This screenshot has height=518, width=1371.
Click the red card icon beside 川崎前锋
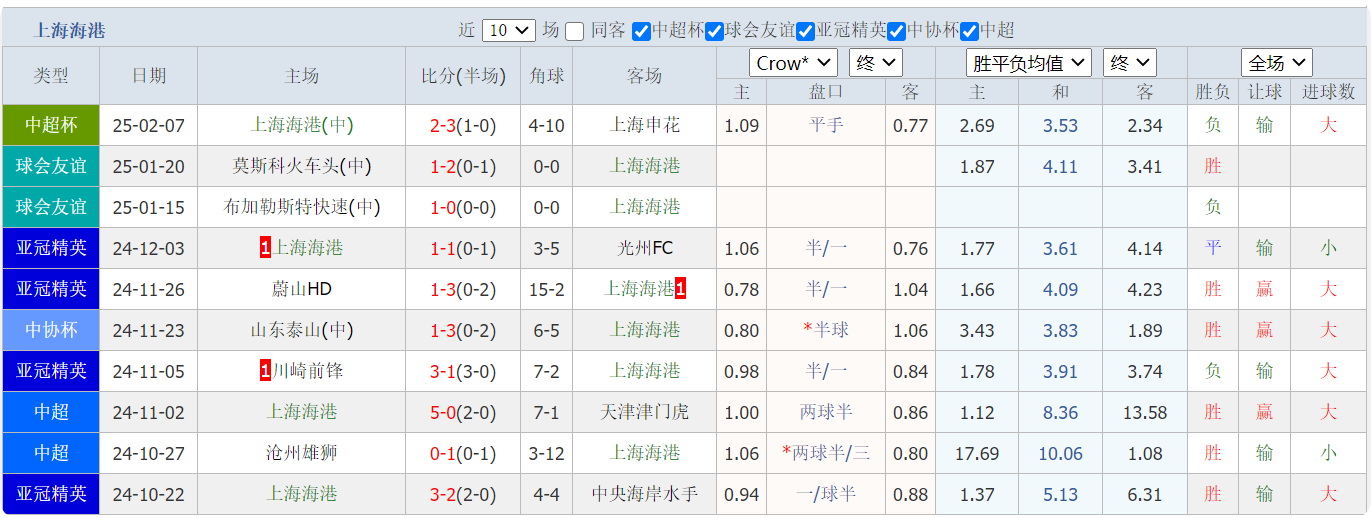tap(265, 371)
